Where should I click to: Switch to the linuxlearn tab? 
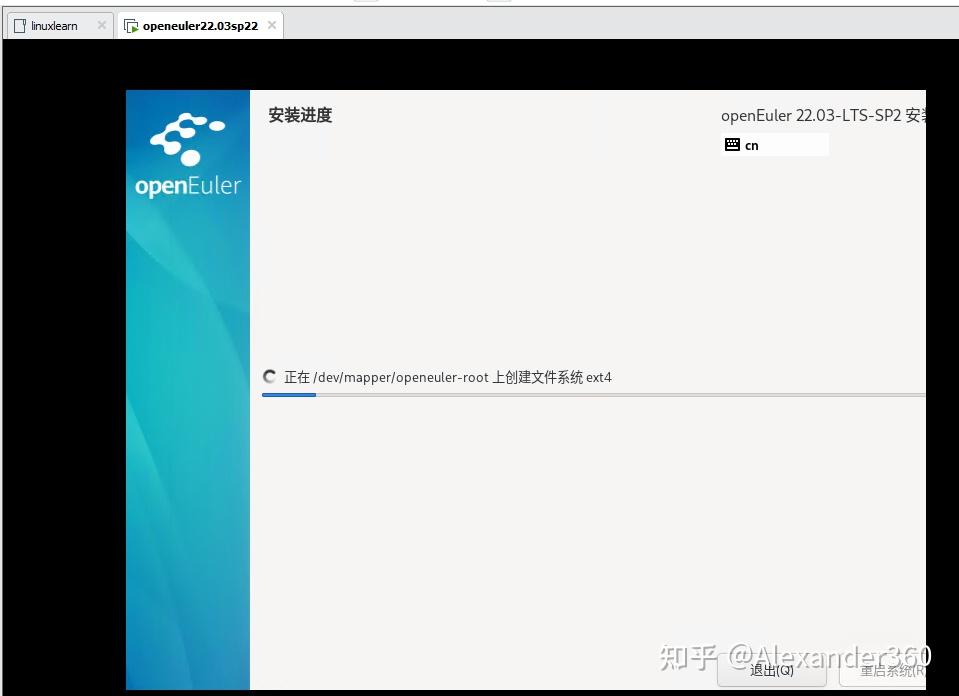[54, 25]
